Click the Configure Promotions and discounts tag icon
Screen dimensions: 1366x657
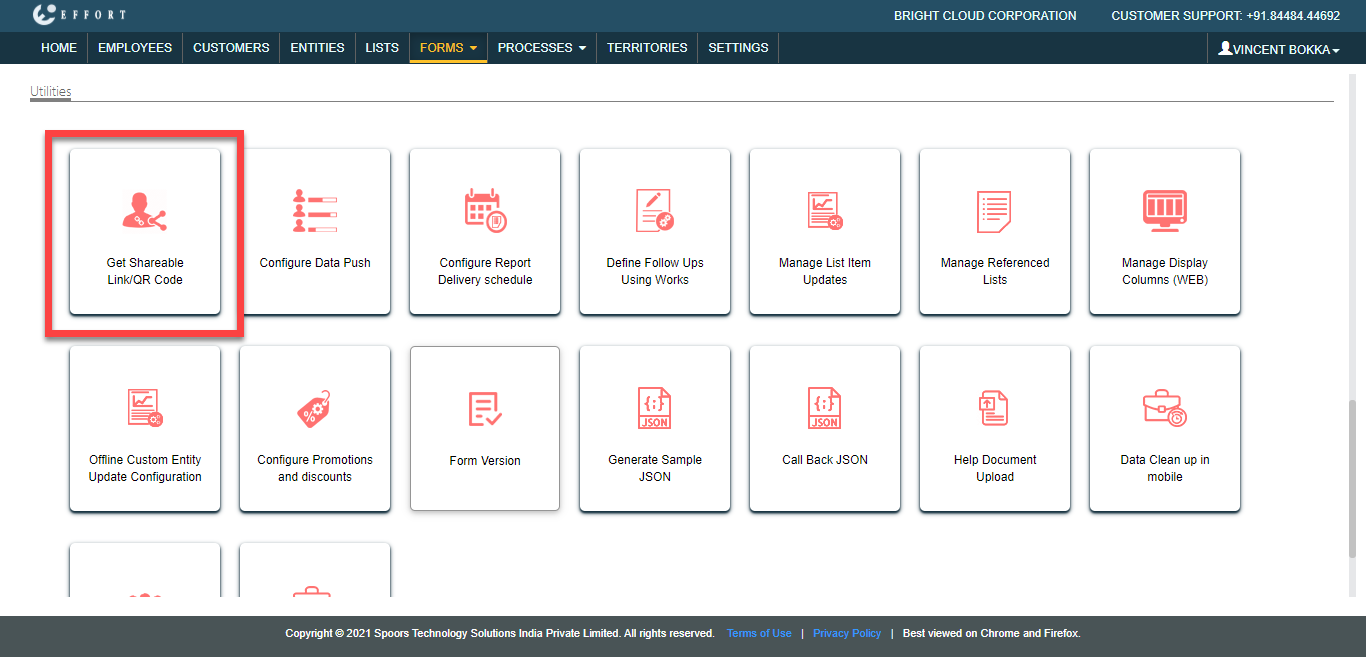tap(315, 408)
